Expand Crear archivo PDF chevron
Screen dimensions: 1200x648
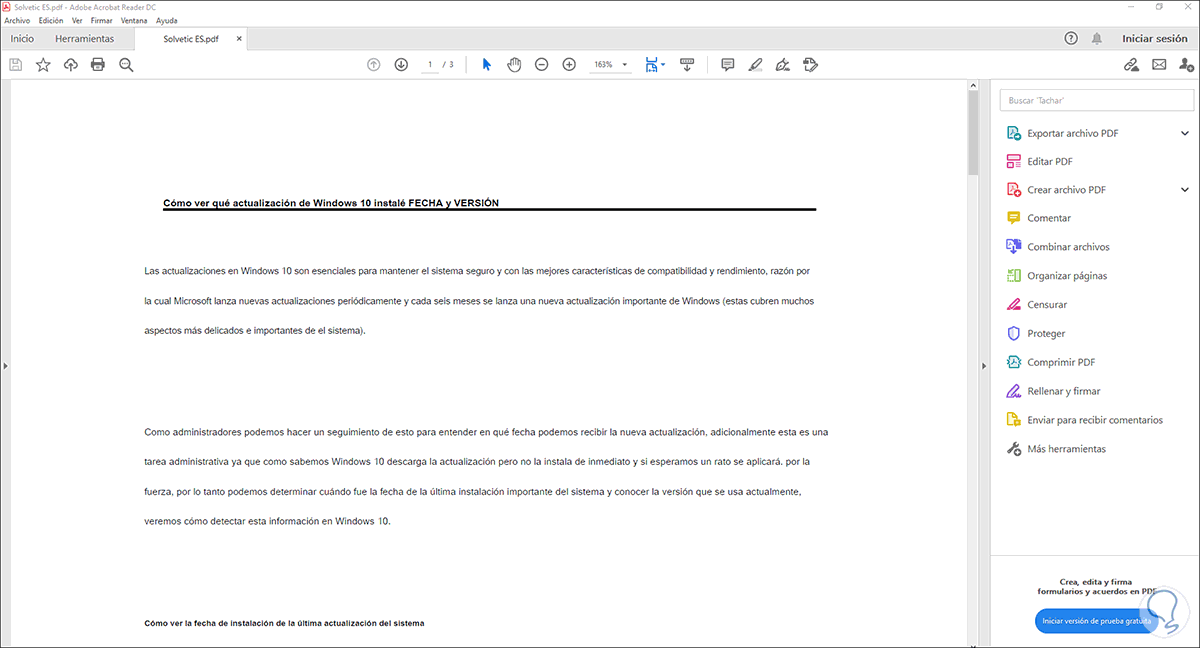pos(1185,190)
